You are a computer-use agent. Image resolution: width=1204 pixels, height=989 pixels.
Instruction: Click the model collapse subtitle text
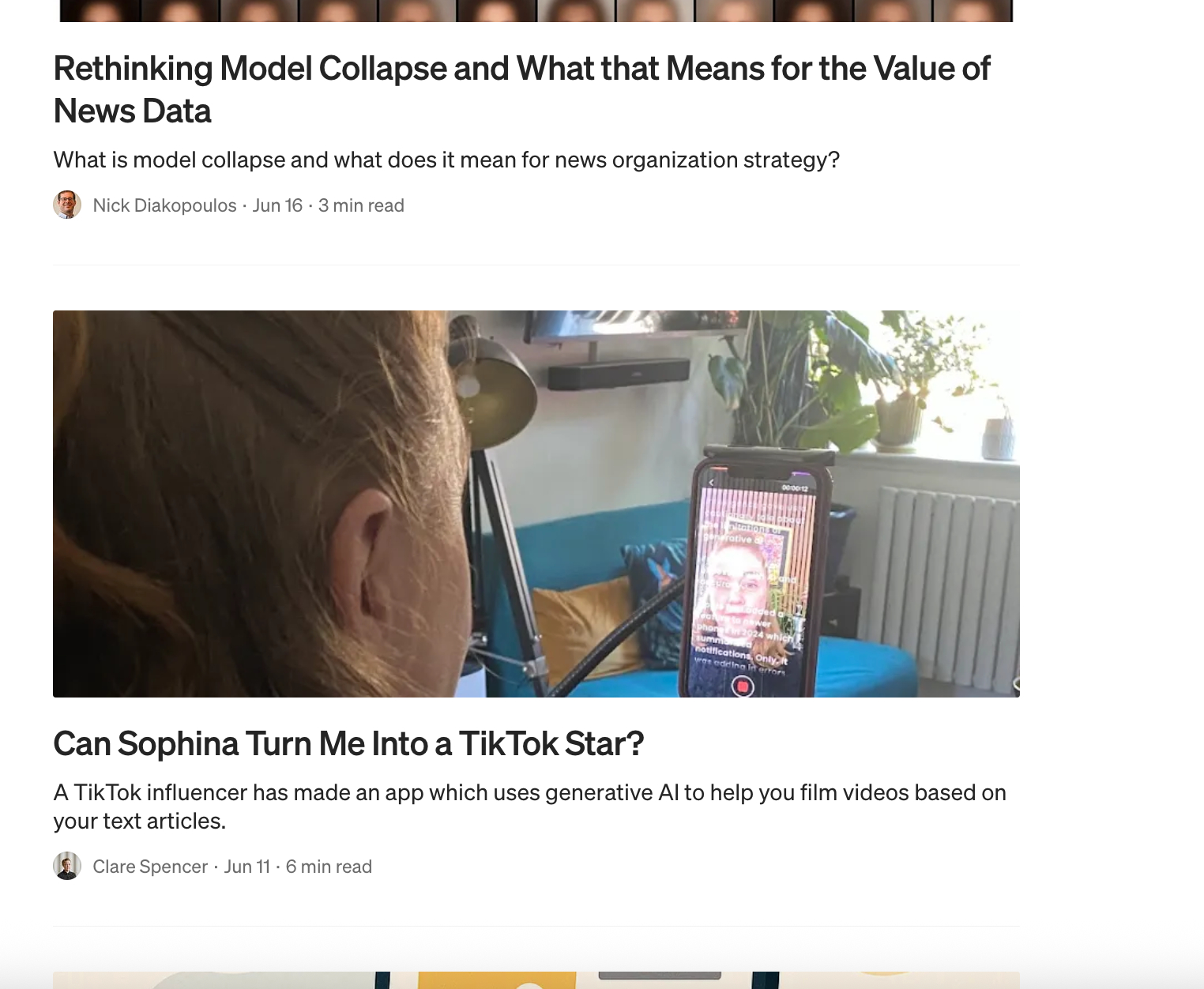[446, 160]
